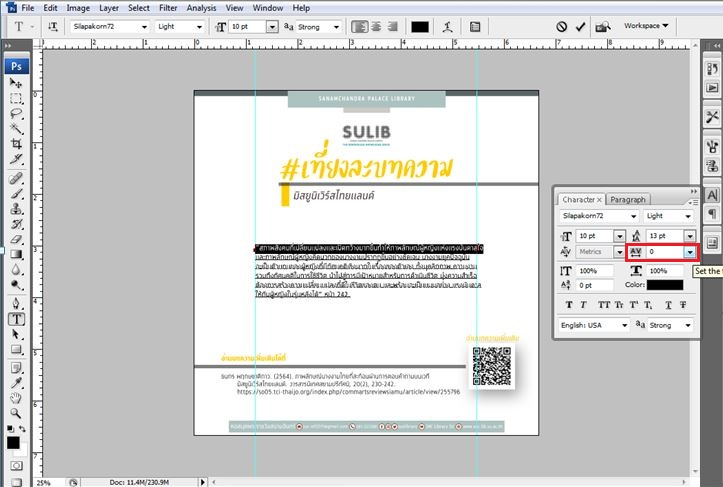723x487 pixels.
Task: Open the File menu
Action: pos(28,8)
